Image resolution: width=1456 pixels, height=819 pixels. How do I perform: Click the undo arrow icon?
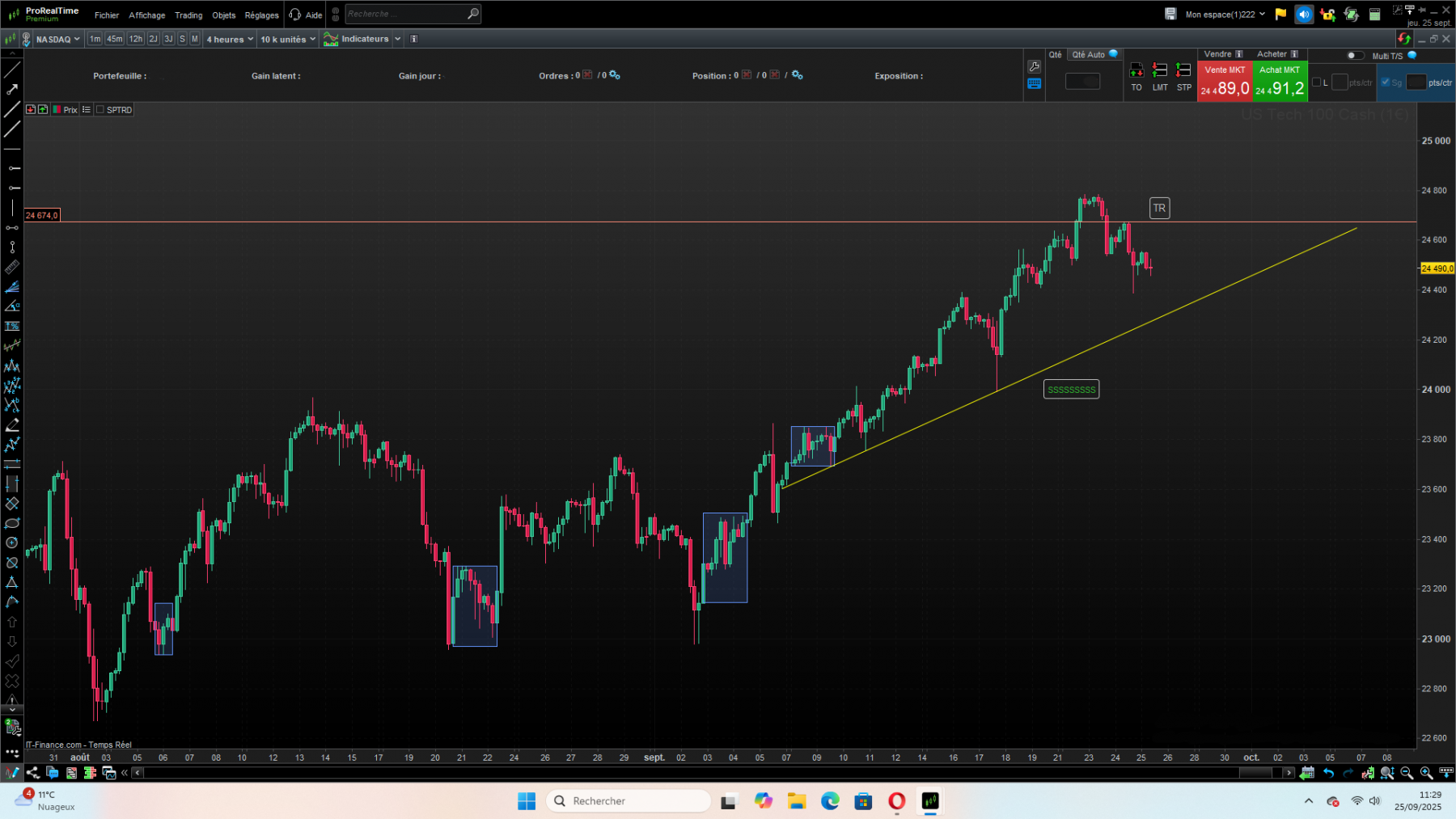(1328, 773)
